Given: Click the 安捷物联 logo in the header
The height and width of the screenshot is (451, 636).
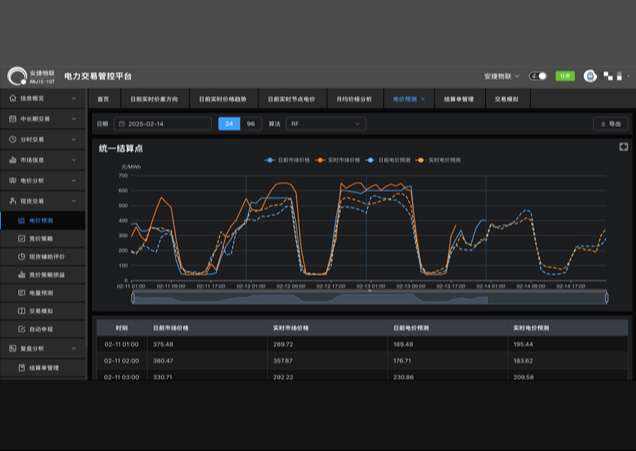Looking at the screenshot, I should tap(19, 77).
